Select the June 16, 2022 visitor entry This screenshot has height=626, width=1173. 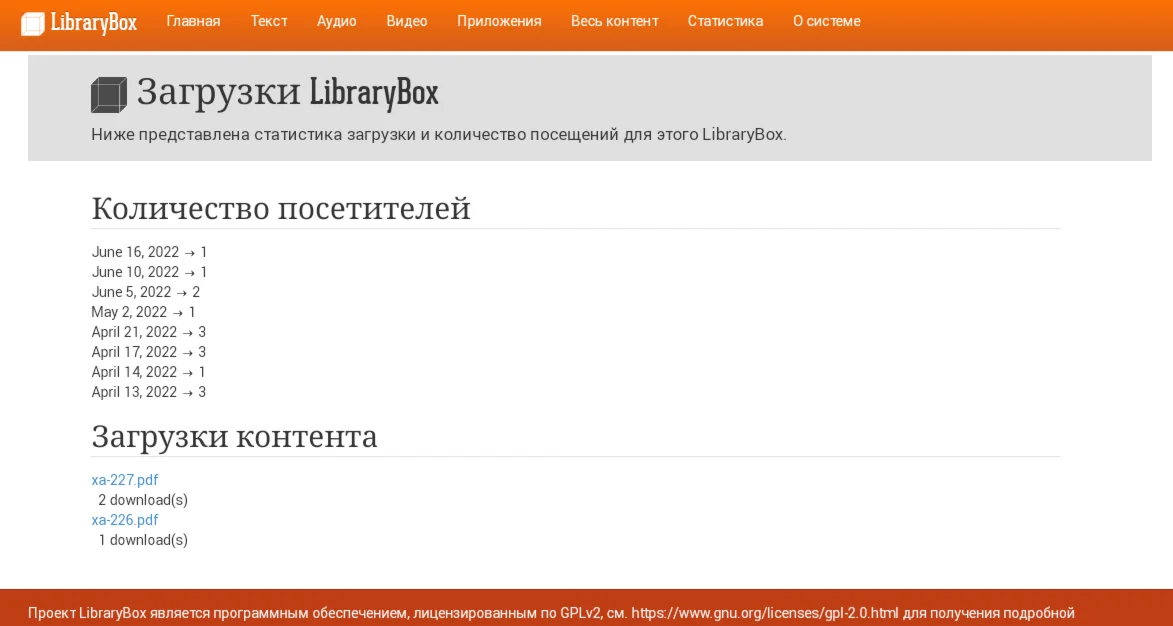[x=150, y=252]
